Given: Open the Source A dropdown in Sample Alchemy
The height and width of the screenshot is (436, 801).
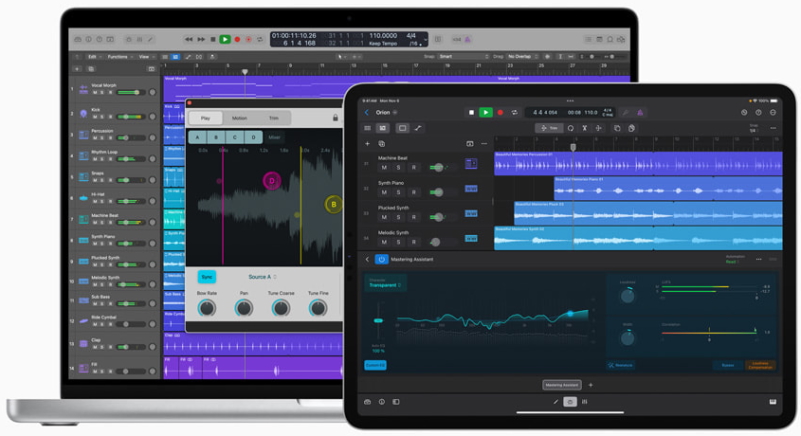Looking at the screenshot, I should [262, 277].
